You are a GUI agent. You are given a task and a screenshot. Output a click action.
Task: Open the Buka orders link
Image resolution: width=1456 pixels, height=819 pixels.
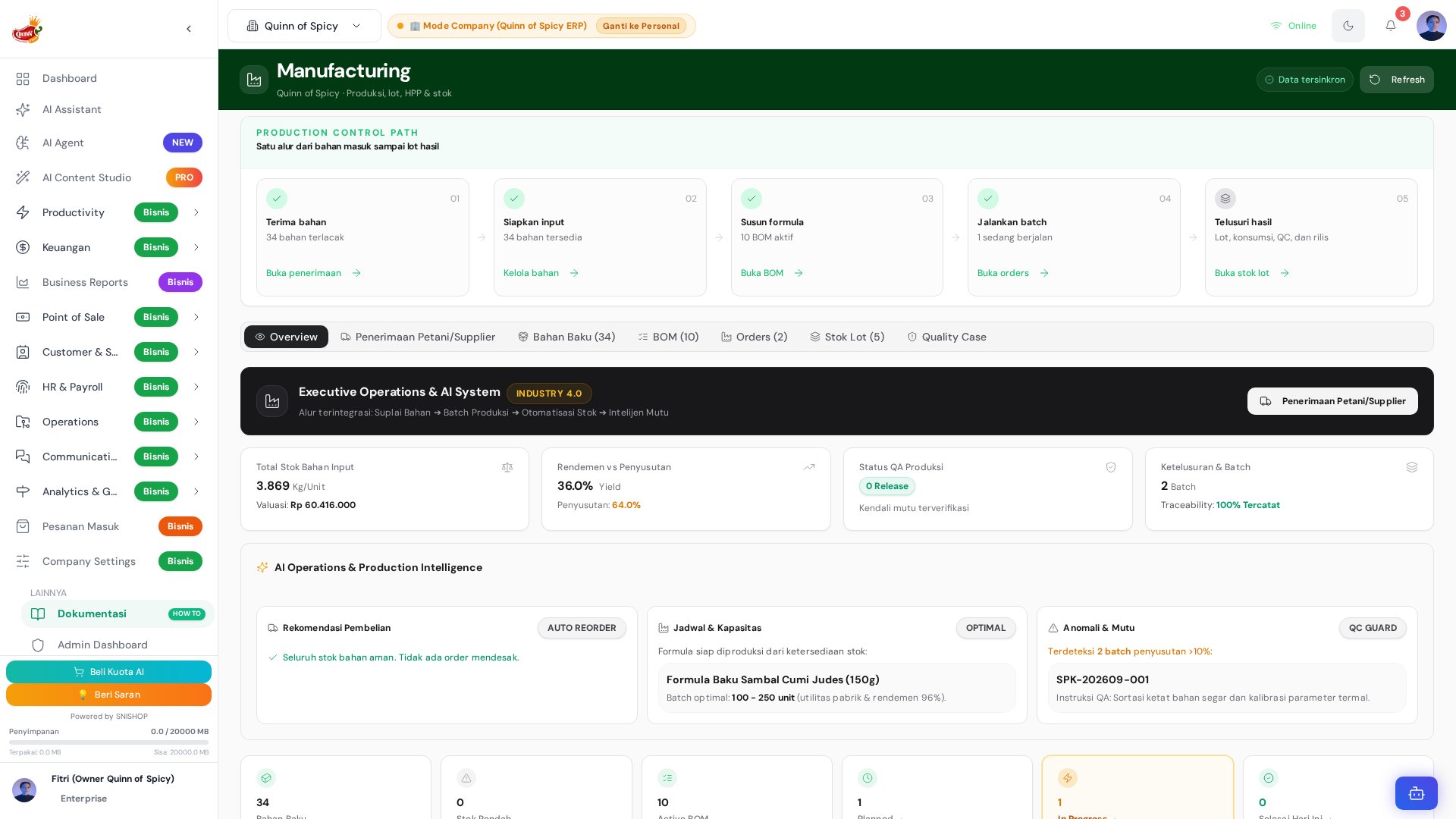1012,273
